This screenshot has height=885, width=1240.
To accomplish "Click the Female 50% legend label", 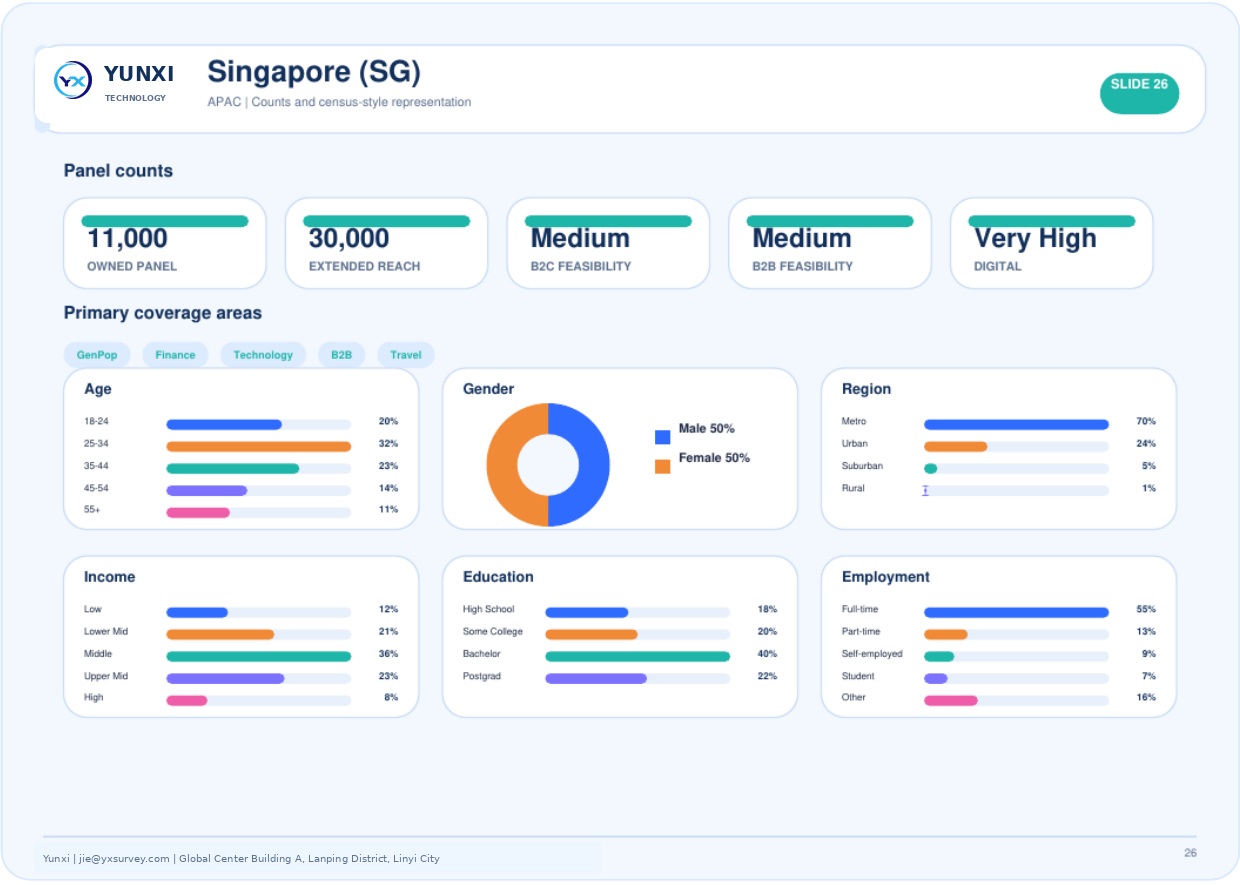I will 714,458.
